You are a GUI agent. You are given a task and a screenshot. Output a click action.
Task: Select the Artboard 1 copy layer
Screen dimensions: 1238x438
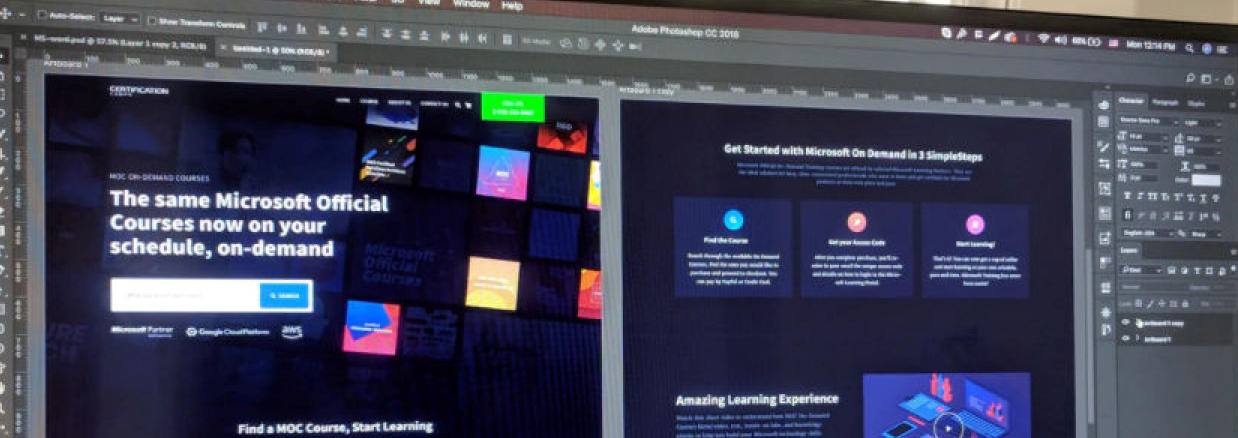1176,321
